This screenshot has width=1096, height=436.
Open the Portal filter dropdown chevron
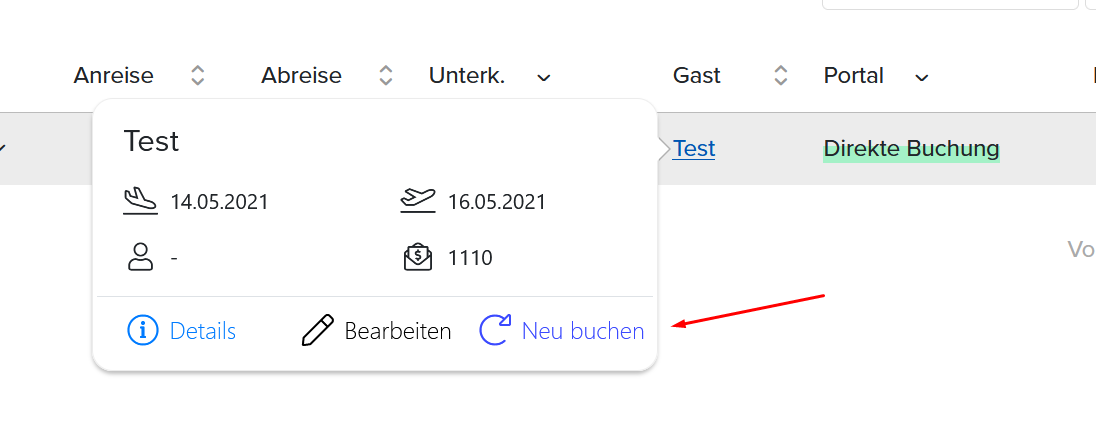point(922,77)
